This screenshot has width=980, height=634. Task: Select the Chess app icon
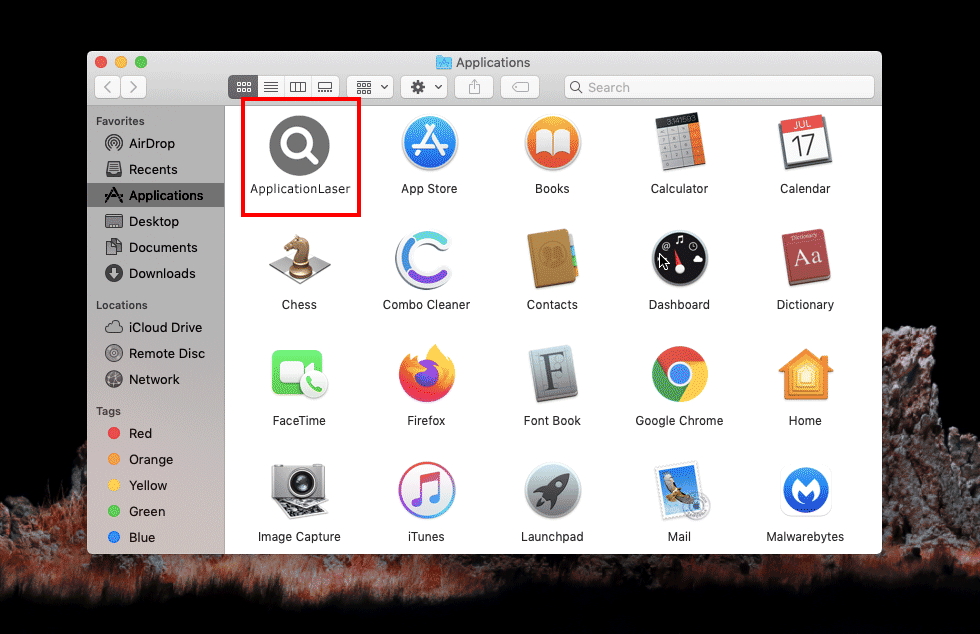pos(299,258)
